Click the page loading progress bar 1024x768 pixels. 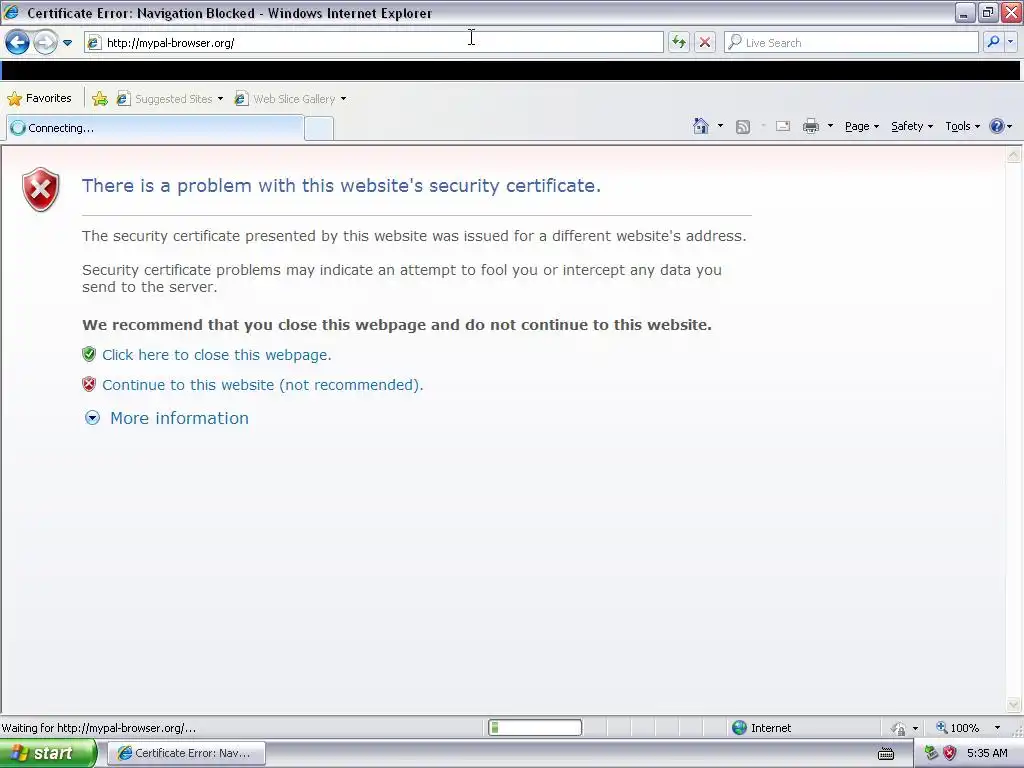click(535, 728)
